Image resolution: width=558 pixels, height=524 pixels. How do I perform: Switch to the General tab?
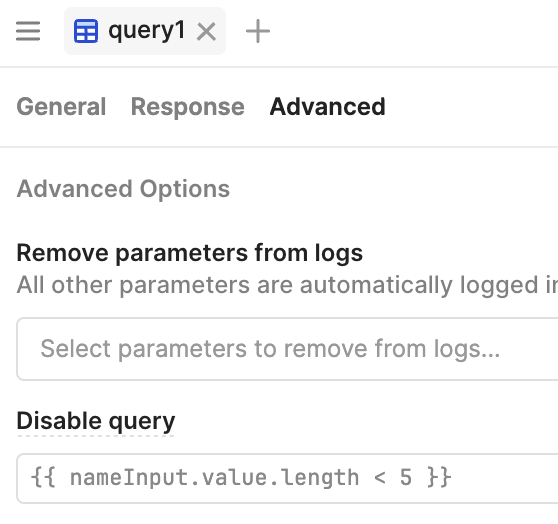(x=61, y=106)
